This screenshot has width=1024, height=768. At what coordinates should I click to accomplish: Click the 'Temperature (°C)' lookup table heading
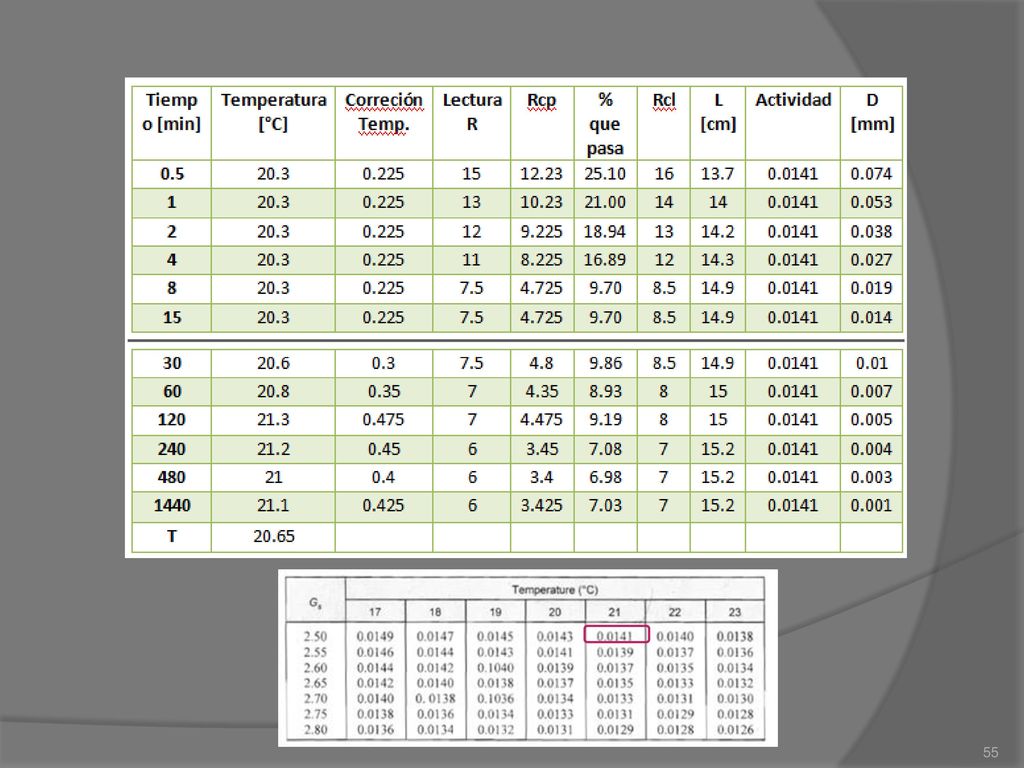(x=554, y=590)
